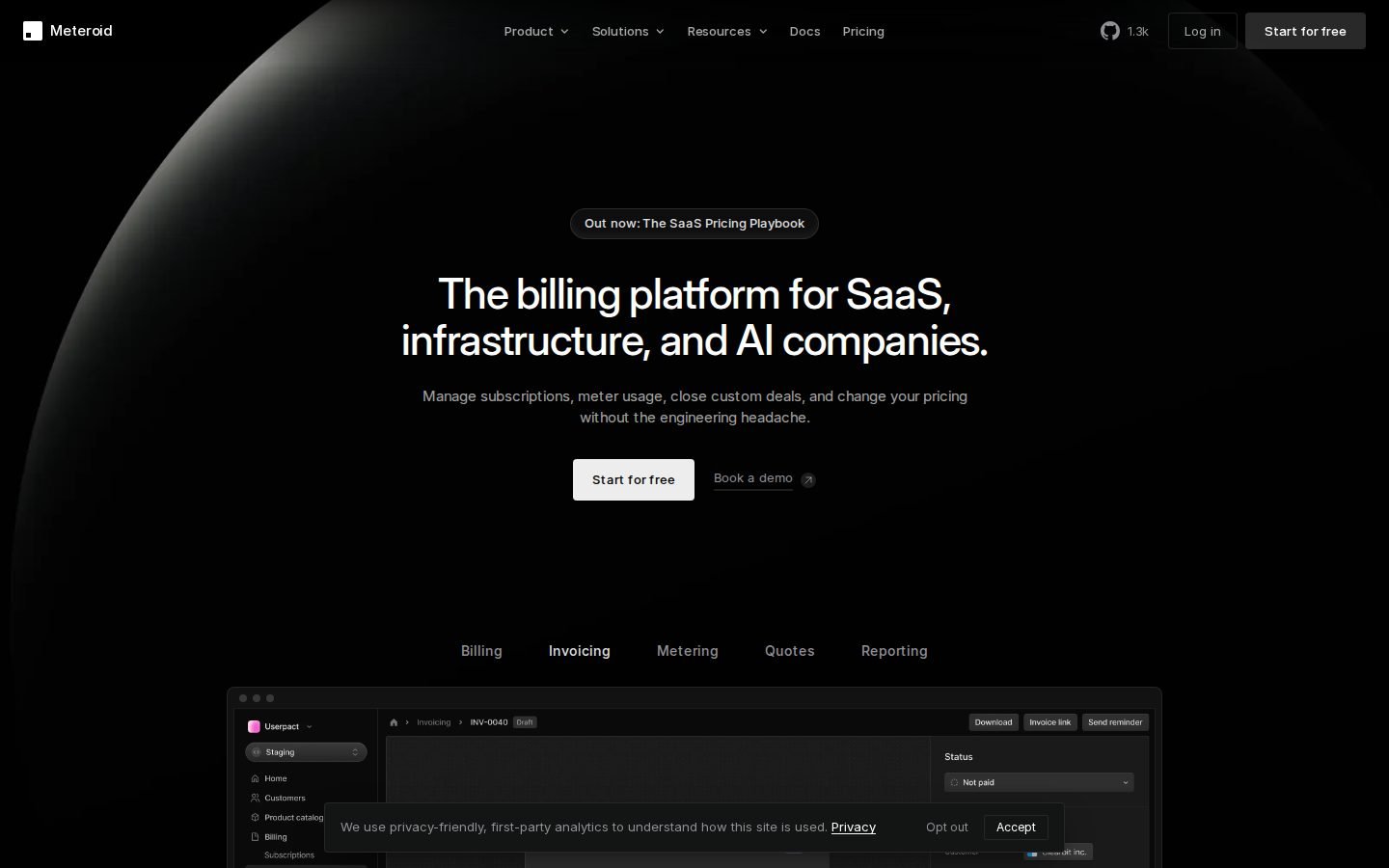Image resolution: width=1389 pixels, height=868 pixels.
Task: Click the Invoicing breadcrumb in the preview
Action: 434,722
